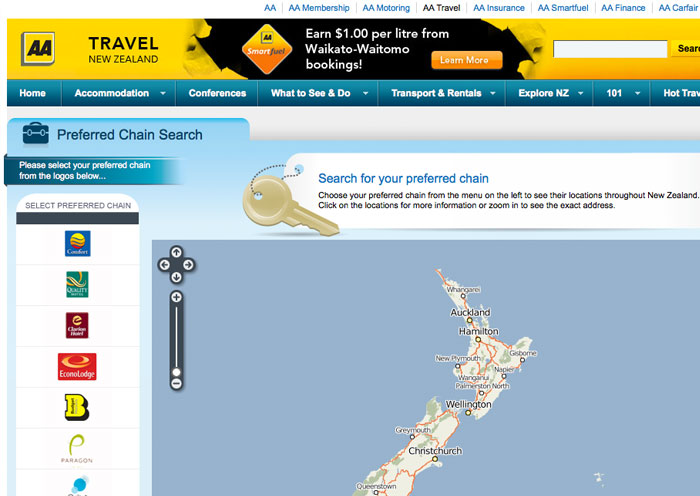This screenshot has height=496, width=700.
Task: Open the Transport & Rentals dropdown
Action: pos(442,93)
